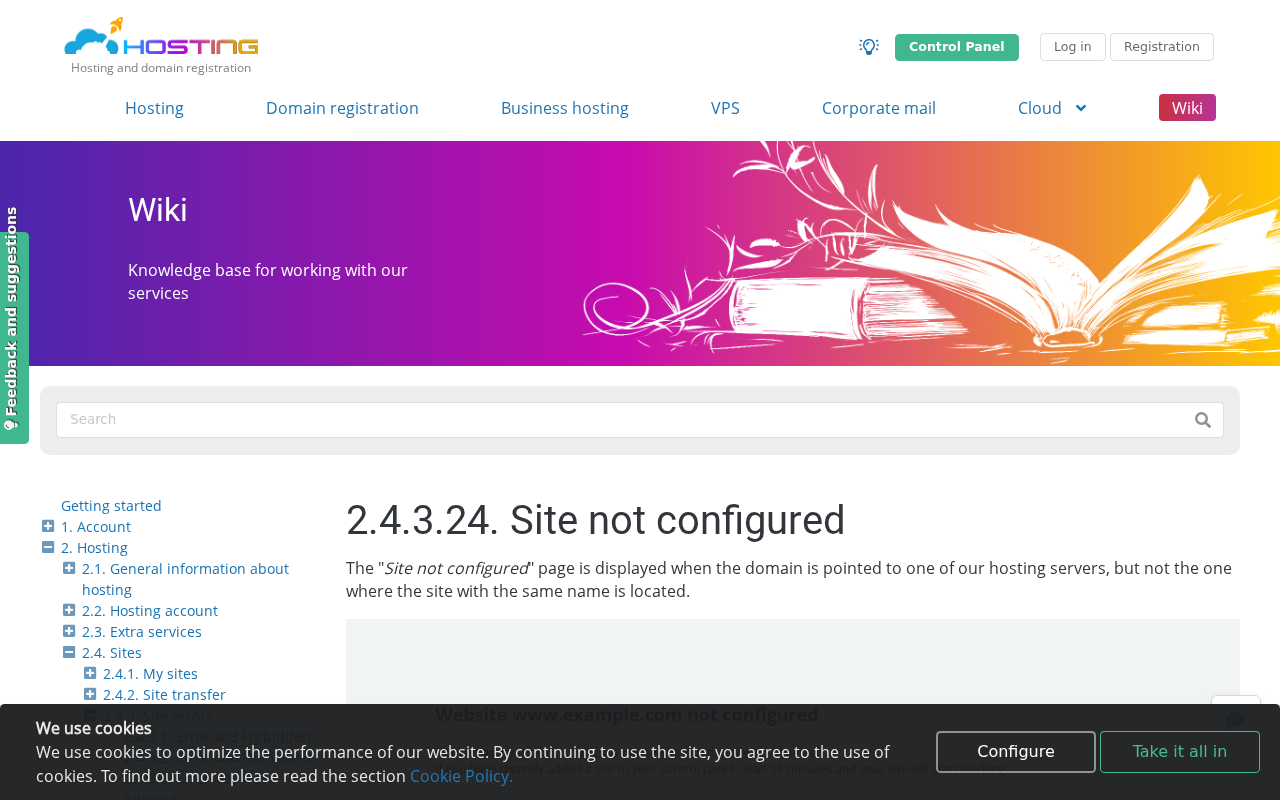This screenshot has height=800, width=1280.
Task: Open 2.1. General information about hosting
Action: pos(185,579)
